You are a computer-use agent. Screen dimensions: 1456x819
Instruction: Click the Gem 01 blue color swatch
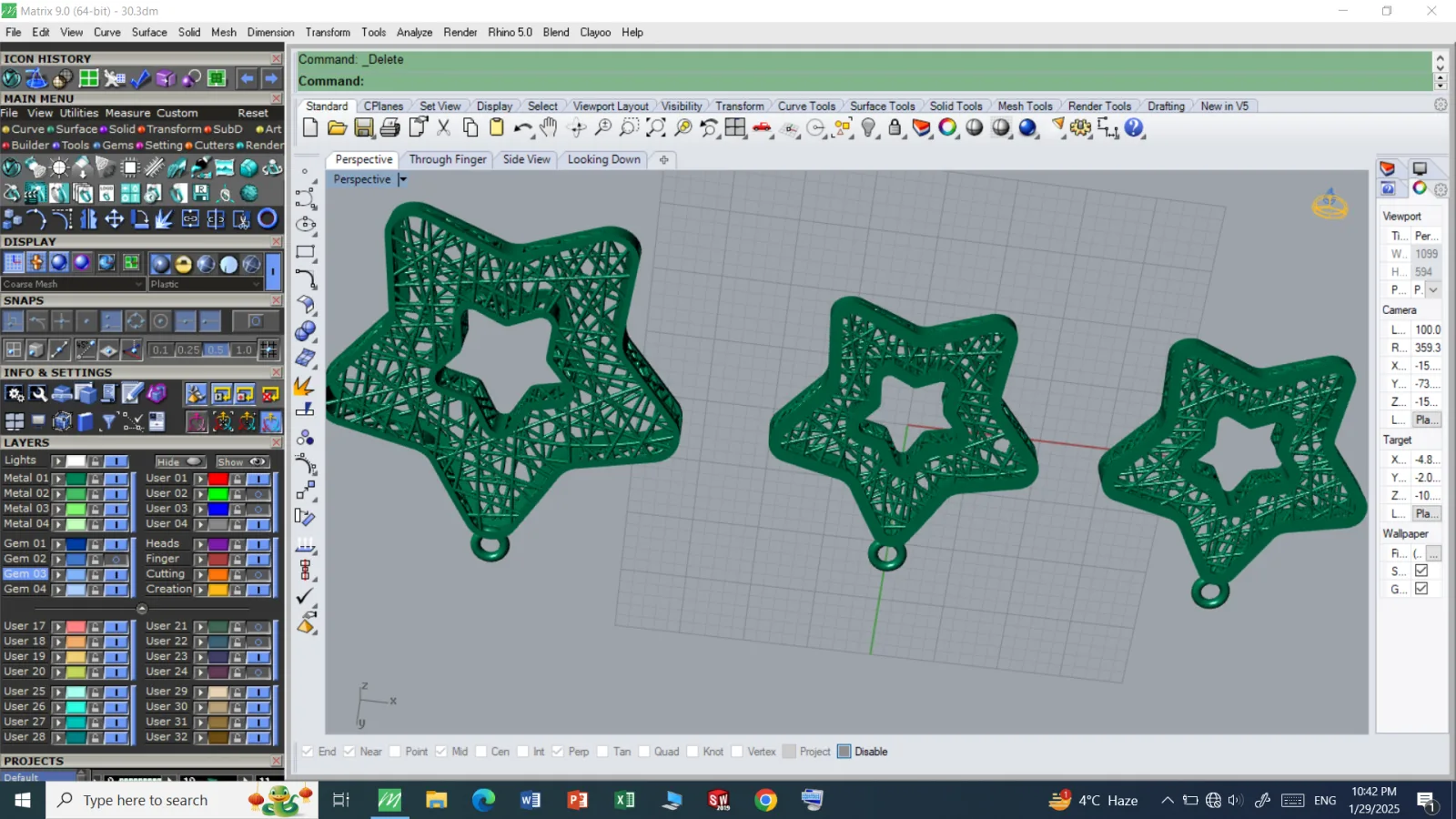[76, 544]
